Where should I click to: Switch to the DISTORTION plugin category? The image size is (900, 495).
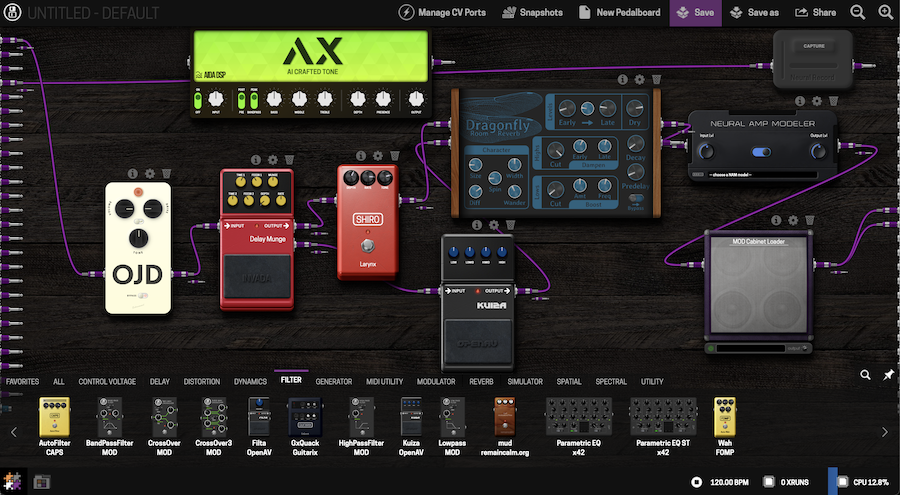[x=202, y=381]
